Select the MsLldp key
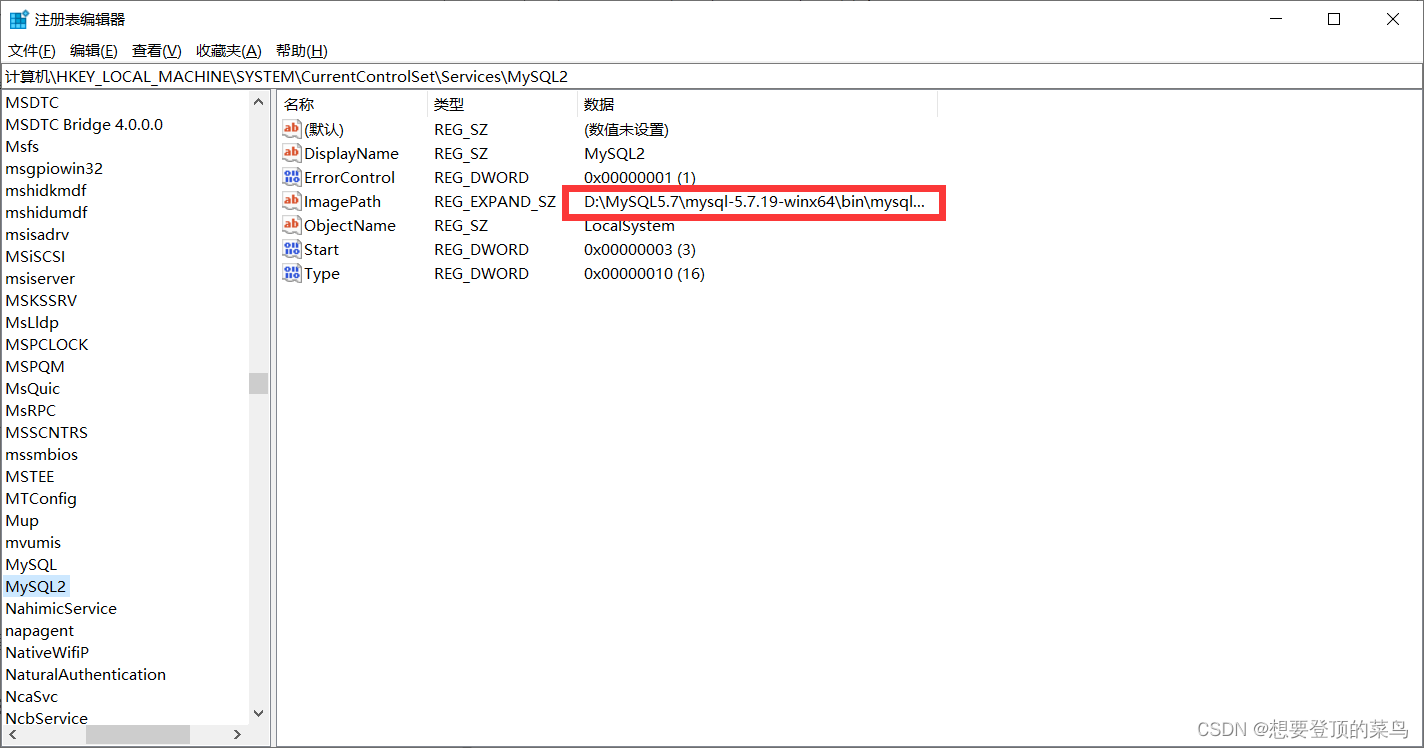Screen dimensions: 1424x748 pos(32,322)
